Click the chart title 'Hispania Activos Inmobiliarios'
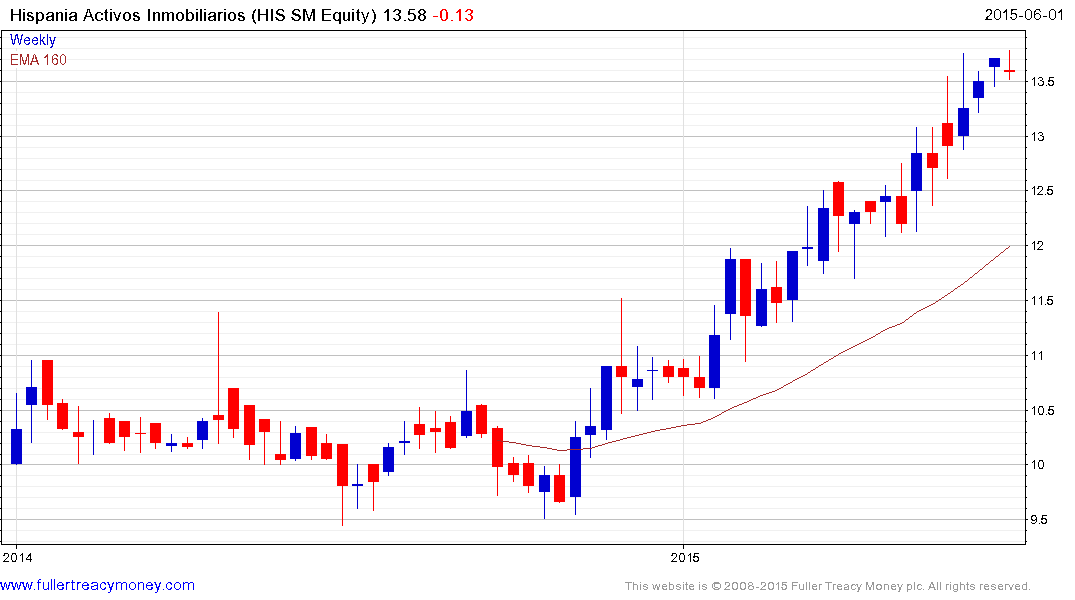The image size is (1075, 600). [127, 15]
